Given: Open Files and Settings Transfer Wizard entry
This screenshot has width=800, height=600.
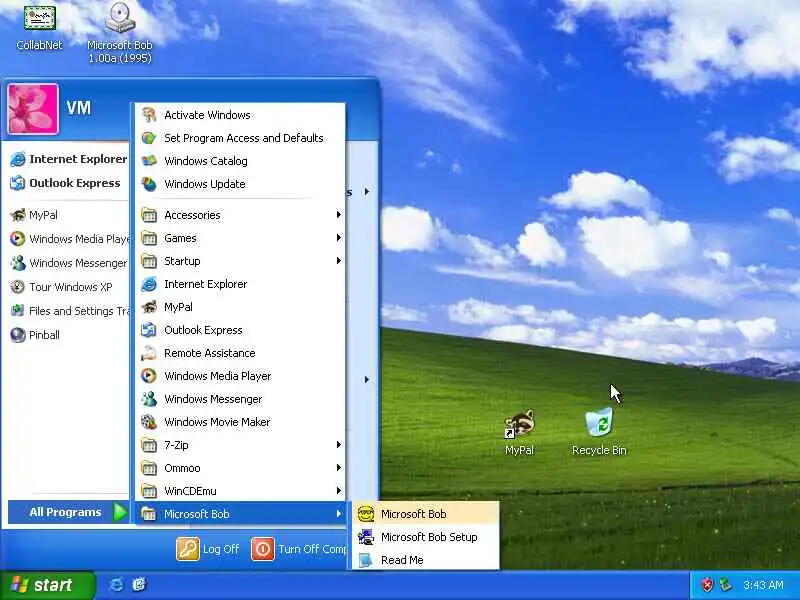Looking at the screenshot, I should (68, 311).
